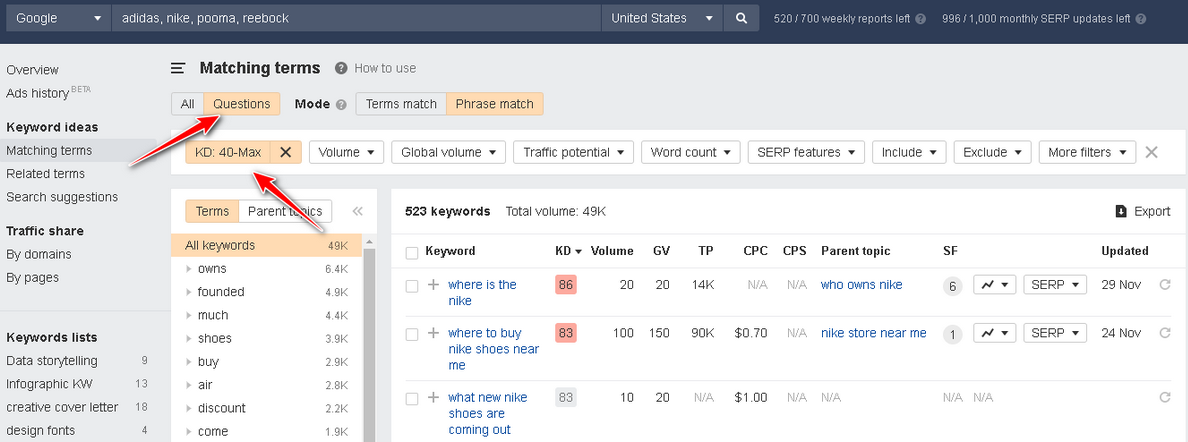
Task: Add 'where to buy nike shoes near me' plus
Action: click(433, 333)
